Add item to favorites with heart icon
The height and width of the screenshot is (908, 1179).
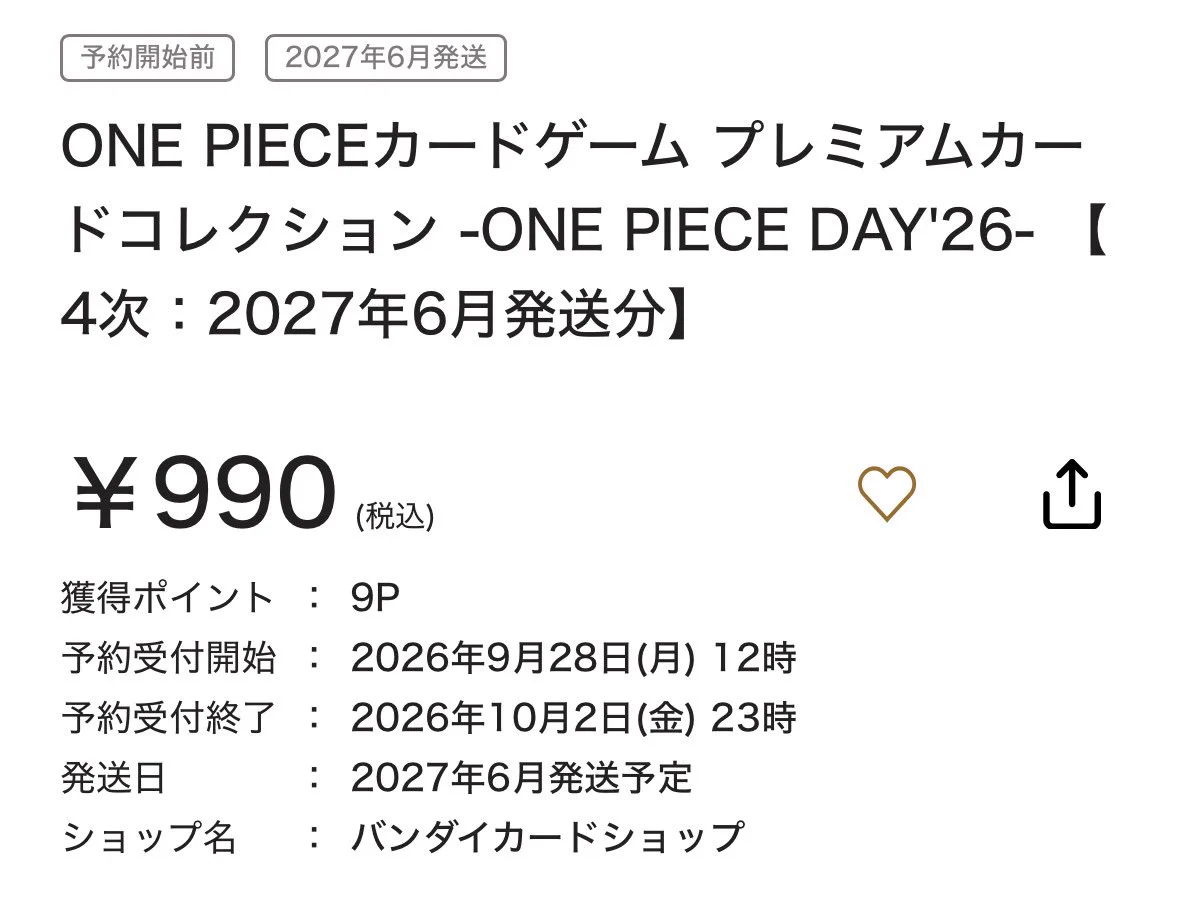click(887, 494)
